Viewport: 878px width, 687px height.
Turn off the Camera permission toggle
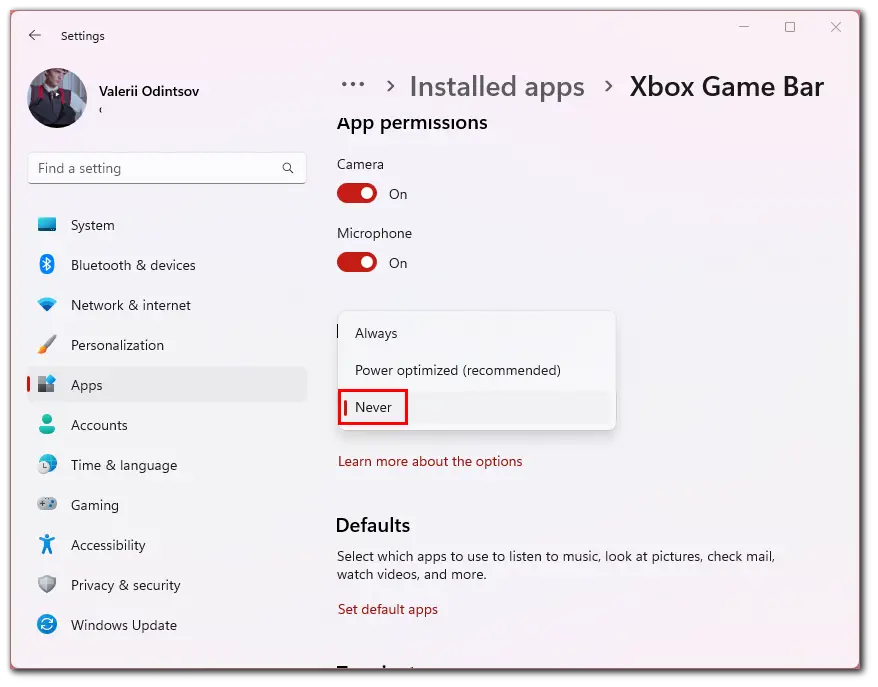coord(357,194)
